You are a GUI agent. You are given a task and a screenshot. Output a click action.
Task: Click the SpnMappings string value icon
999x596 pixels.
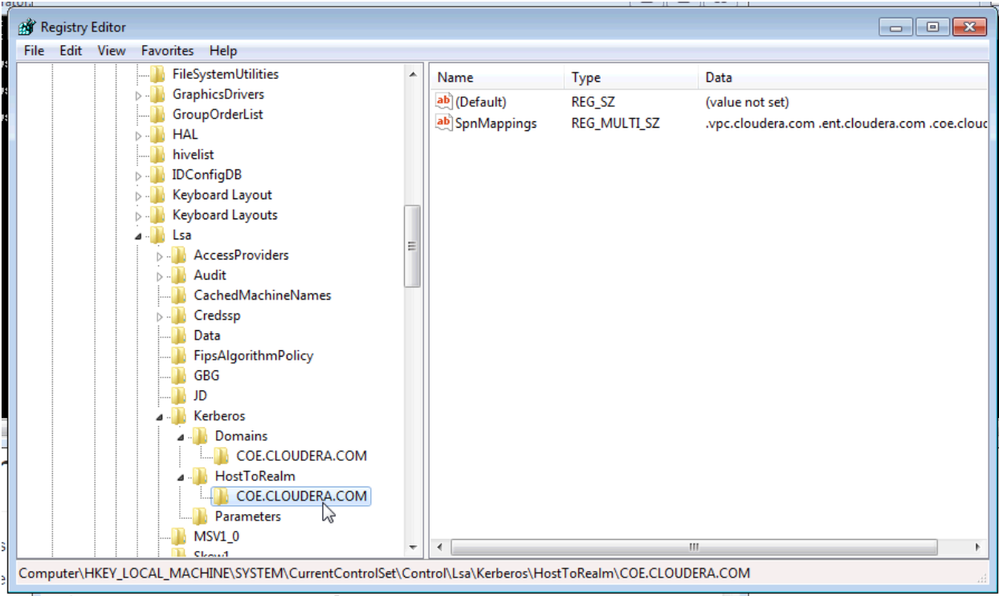443,122
